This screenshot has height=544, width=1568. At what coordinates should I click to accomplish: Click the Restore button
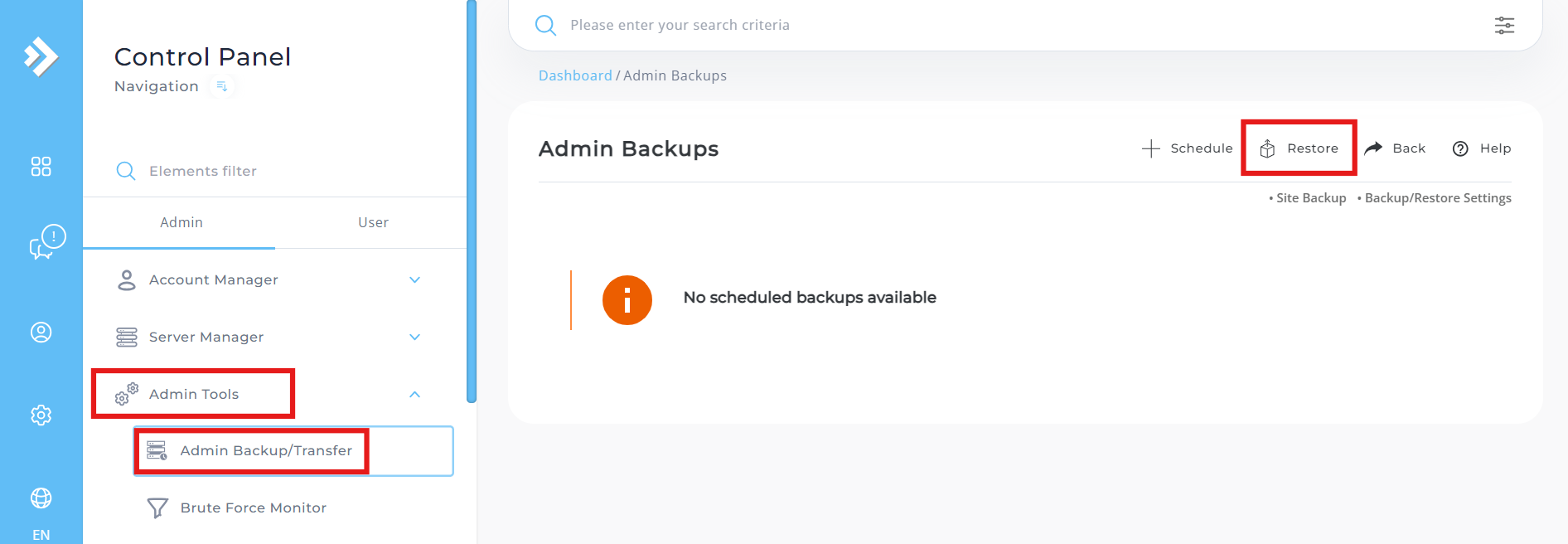click(1299, 148)
